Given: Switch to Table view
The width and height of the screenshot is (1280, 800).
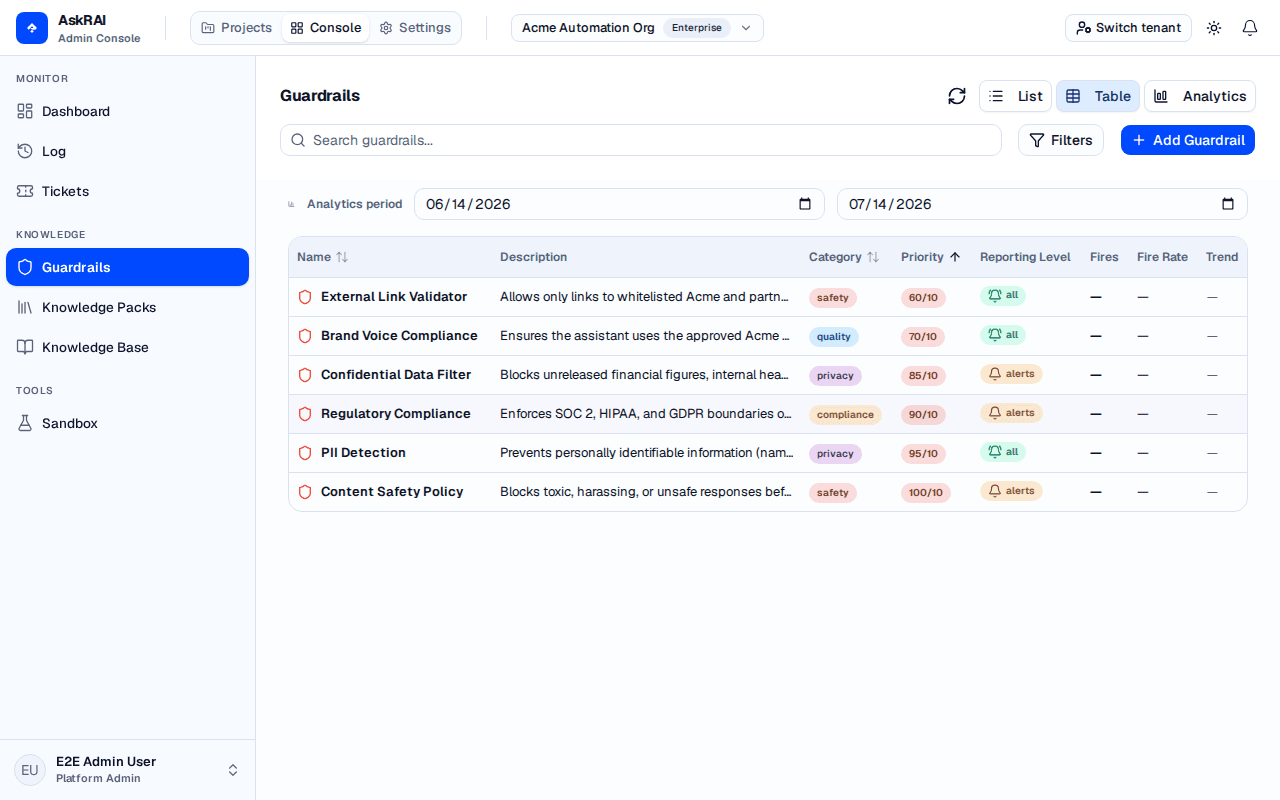Looking at the screenshot, I should click(1098, 96).
